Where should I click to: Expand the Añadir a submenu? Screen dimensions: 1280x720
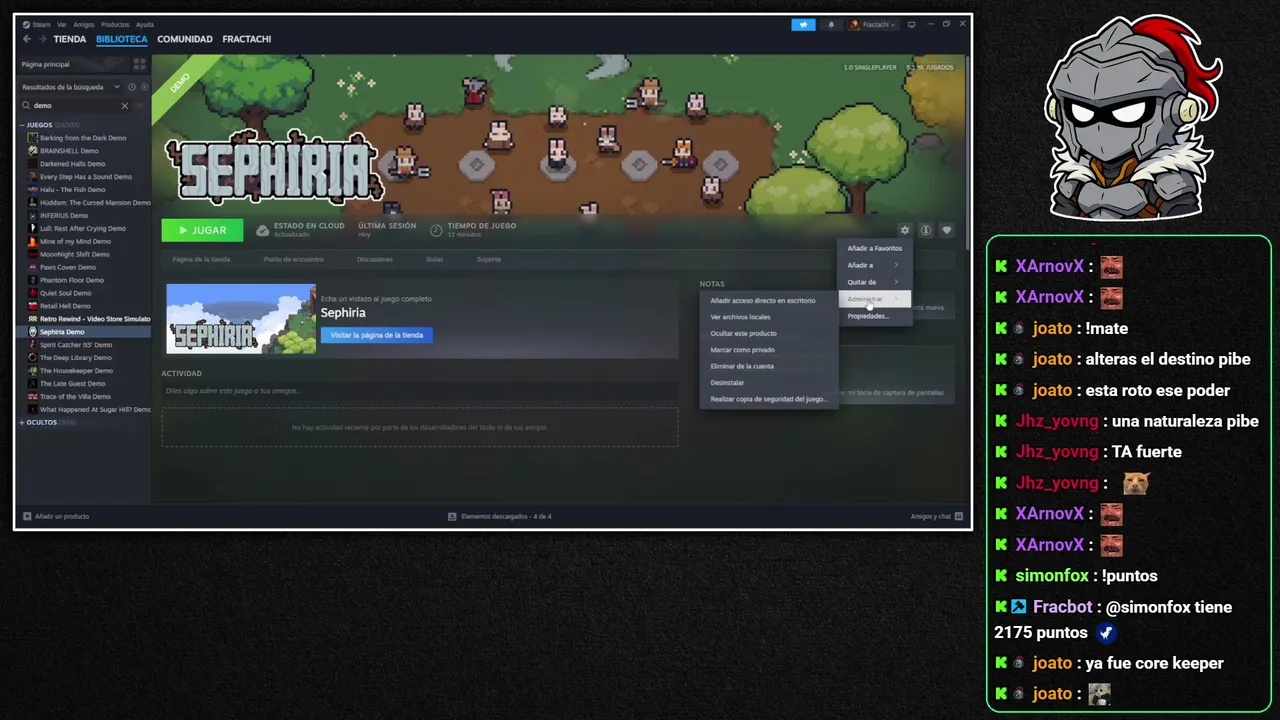874,265
